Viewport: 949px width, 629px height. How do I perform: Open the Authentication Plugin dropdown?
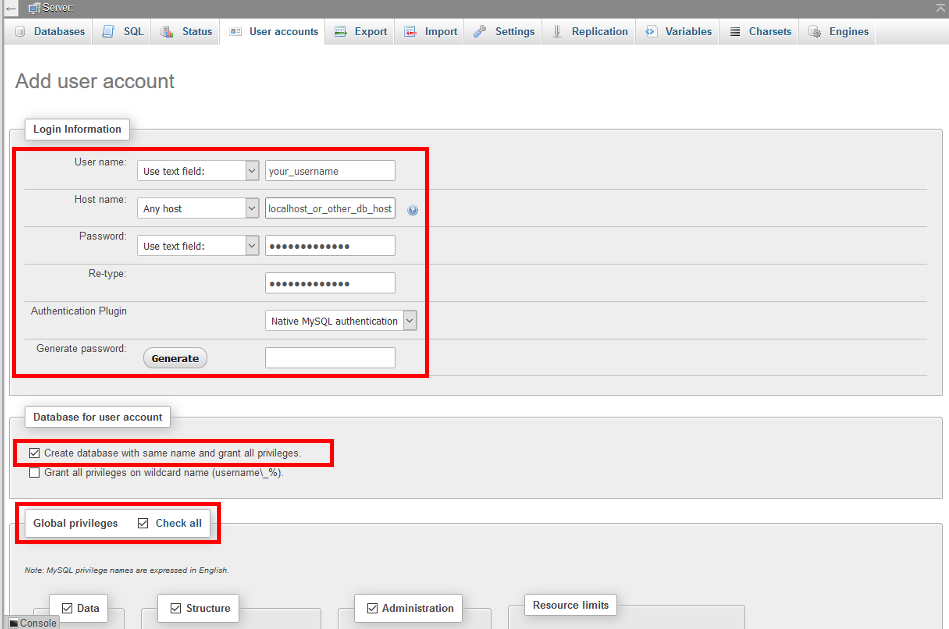(x=341, y=321)
